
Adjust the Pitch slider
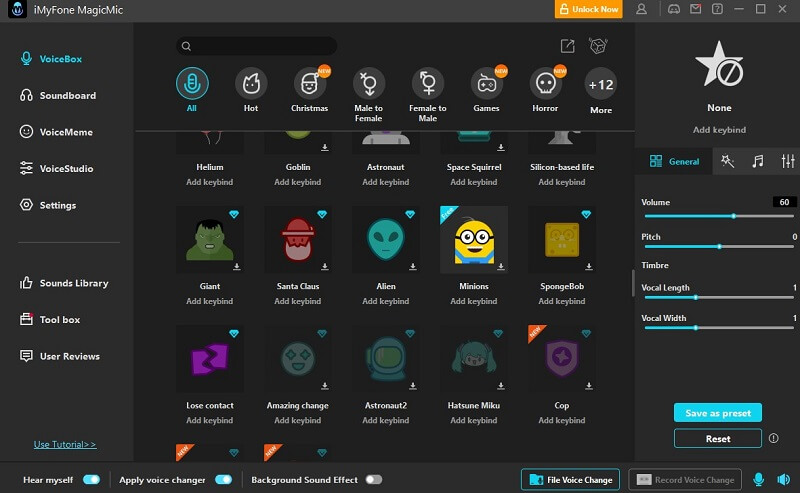click(x=719, y=247)
